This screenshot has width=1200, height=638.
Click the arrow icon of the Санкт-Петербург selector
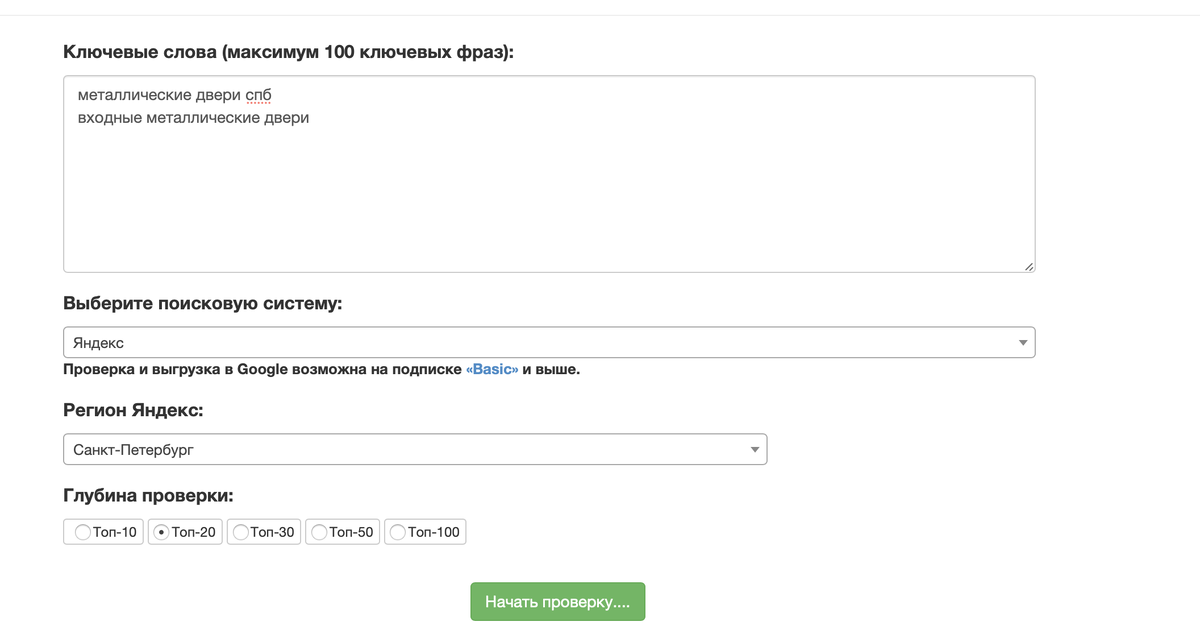[x=755, y=450]
